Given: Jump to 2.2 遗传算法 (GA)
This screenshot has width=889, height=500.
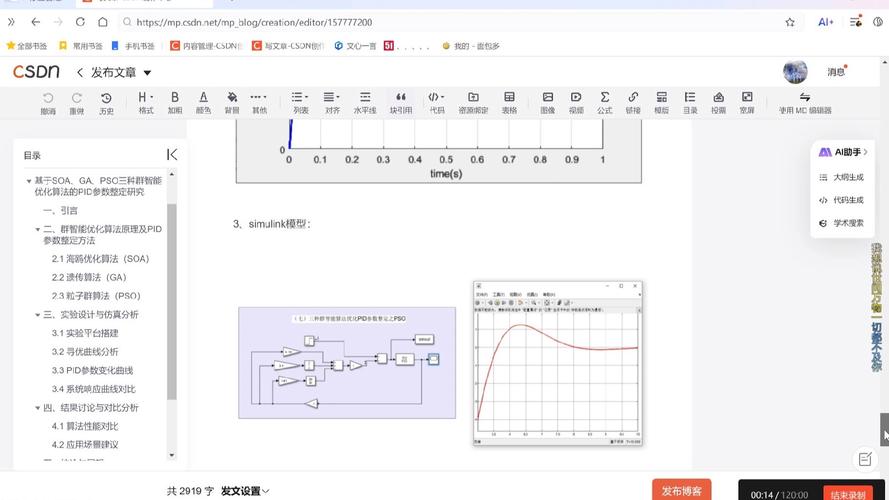Looking at the screenshot, I should (89, 277).
